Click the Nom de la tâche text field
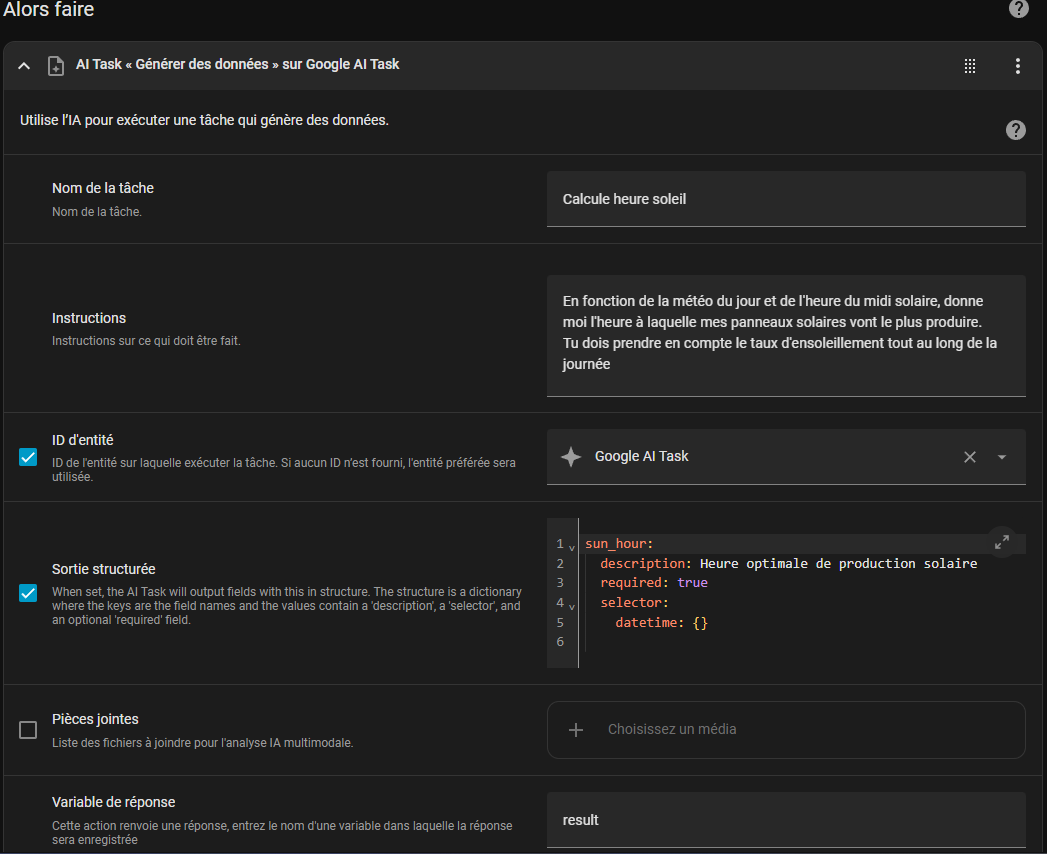This screenshot has height=854, width=1047. (785, 199)
